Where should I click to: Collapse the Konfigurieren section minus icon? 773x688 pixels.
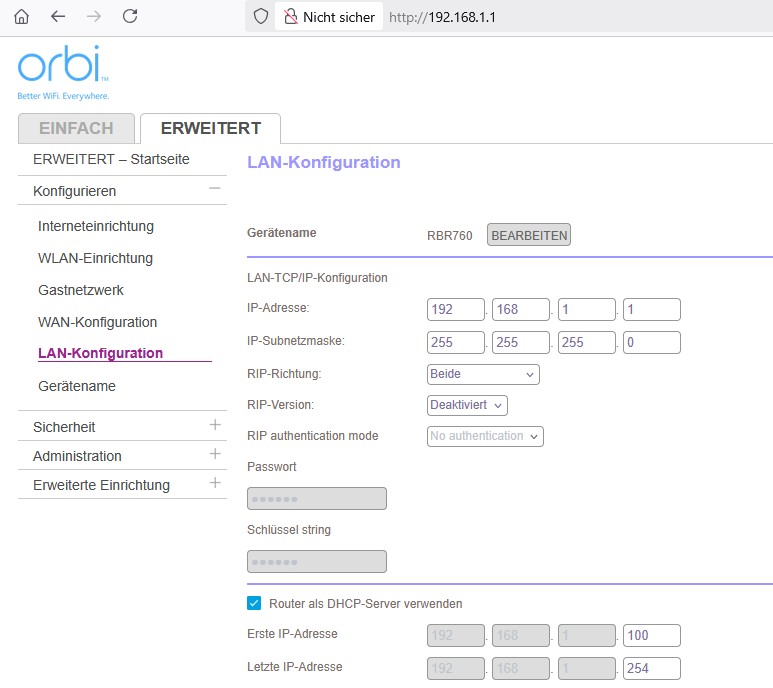[214, 189]
